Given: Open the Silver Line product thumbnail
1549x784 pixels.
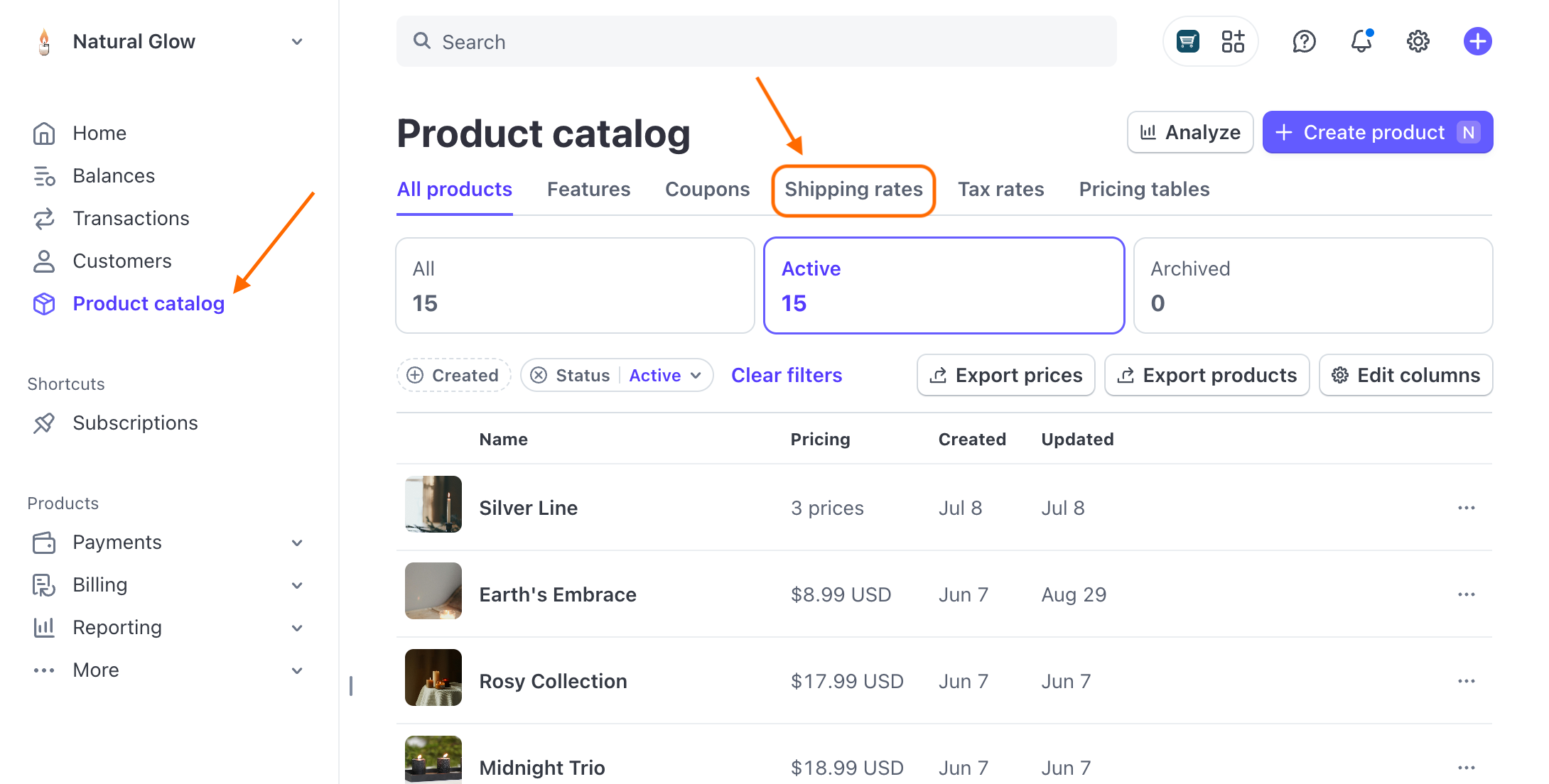Looking at the screenshot, I should 433,505.
